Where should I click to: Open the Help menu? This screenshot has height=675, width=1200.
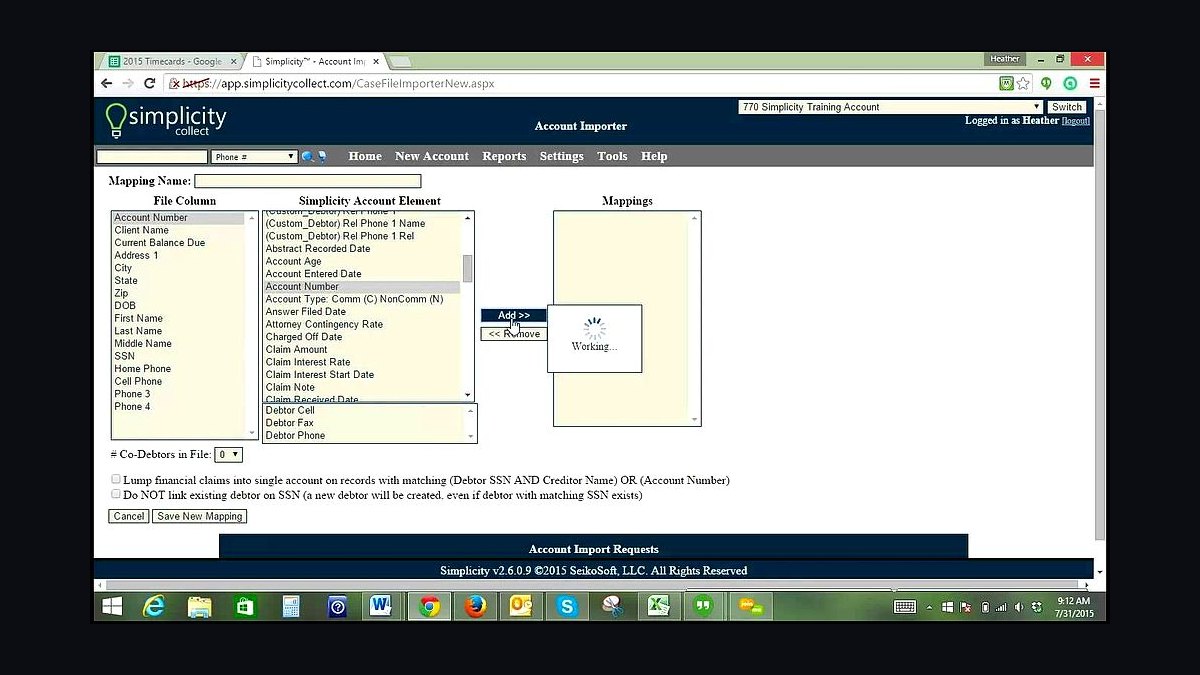pos(654,156)
